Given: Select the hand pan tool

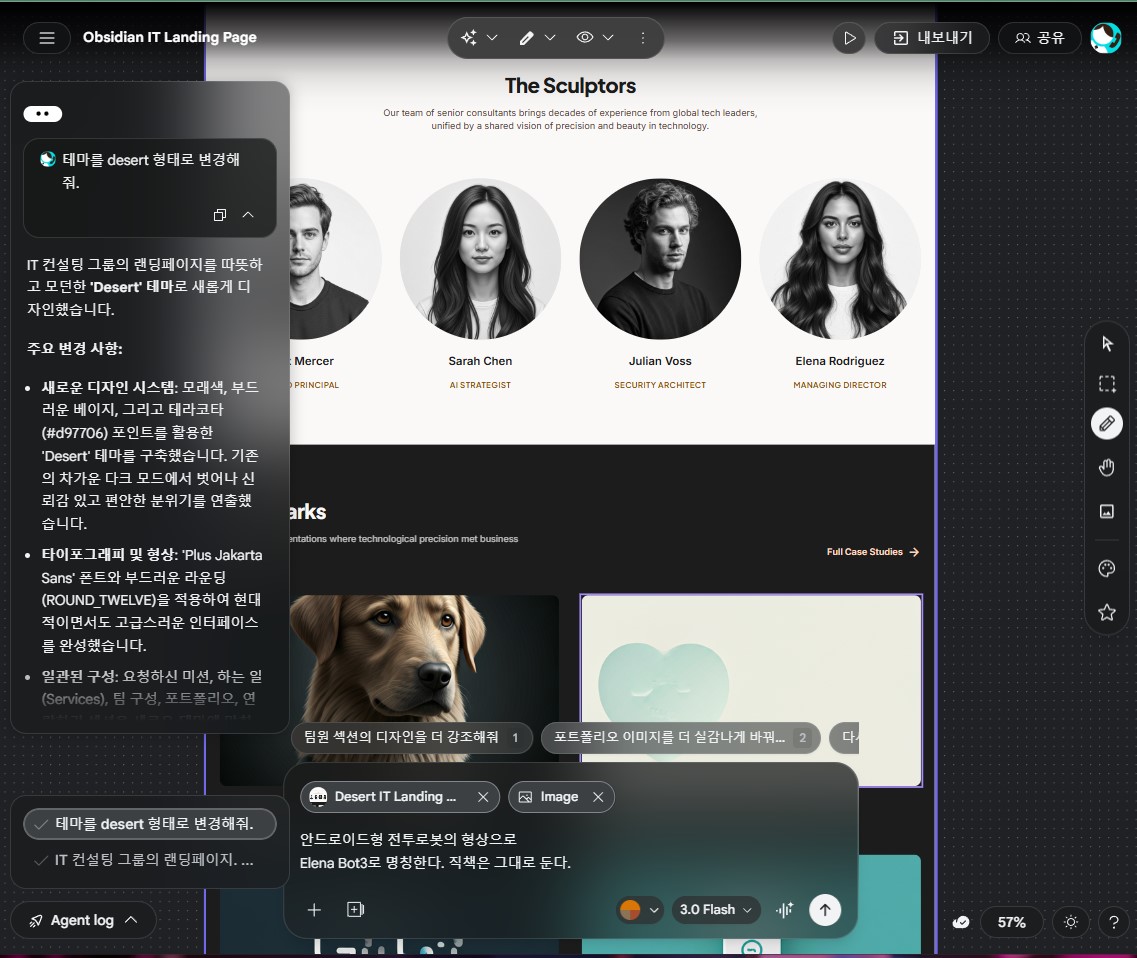Looking at the screenshot, I should coord(1107,468).
